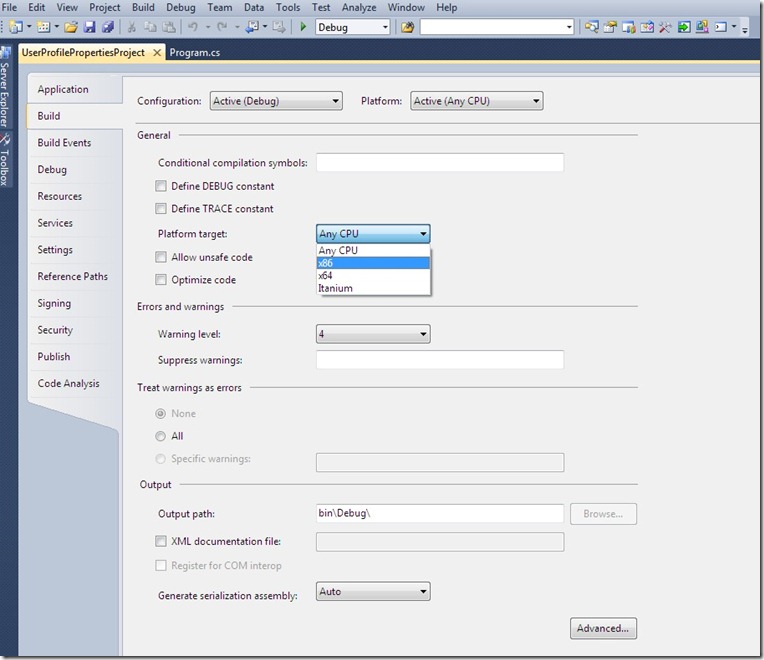The height and width of the screenshot is (660, 764).
Task: Expand the New Project icon arrow
Action: click(29, 27)
